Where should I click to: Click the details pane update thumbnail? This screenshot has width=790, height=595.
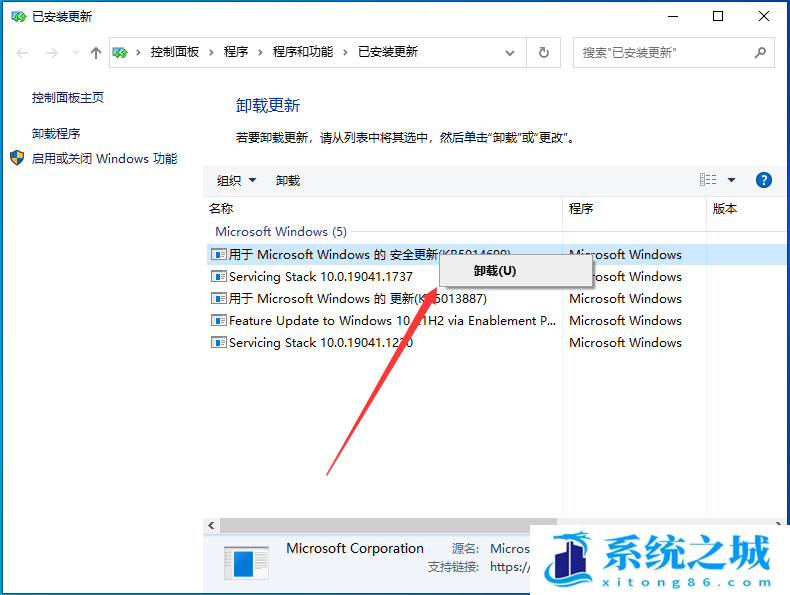246,563
